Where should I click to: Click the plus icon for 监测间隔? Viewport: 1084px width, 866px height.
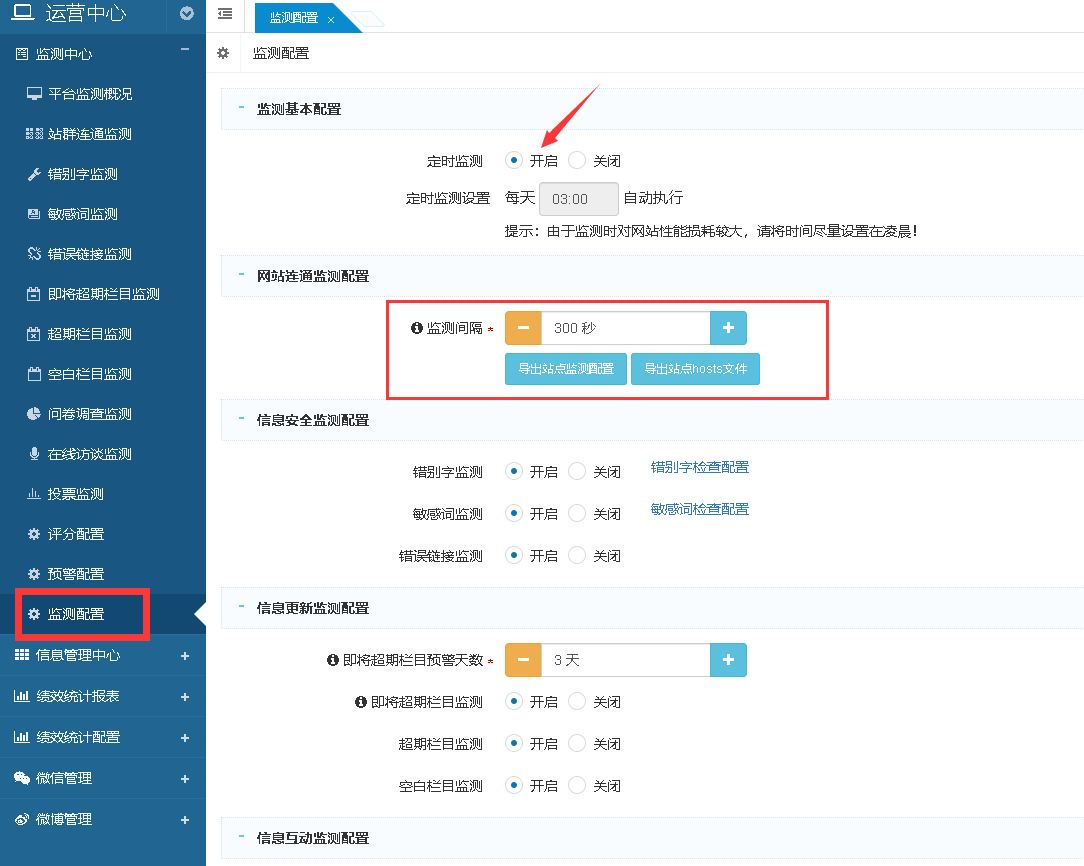pyautogui.click(x=728, y=328)
